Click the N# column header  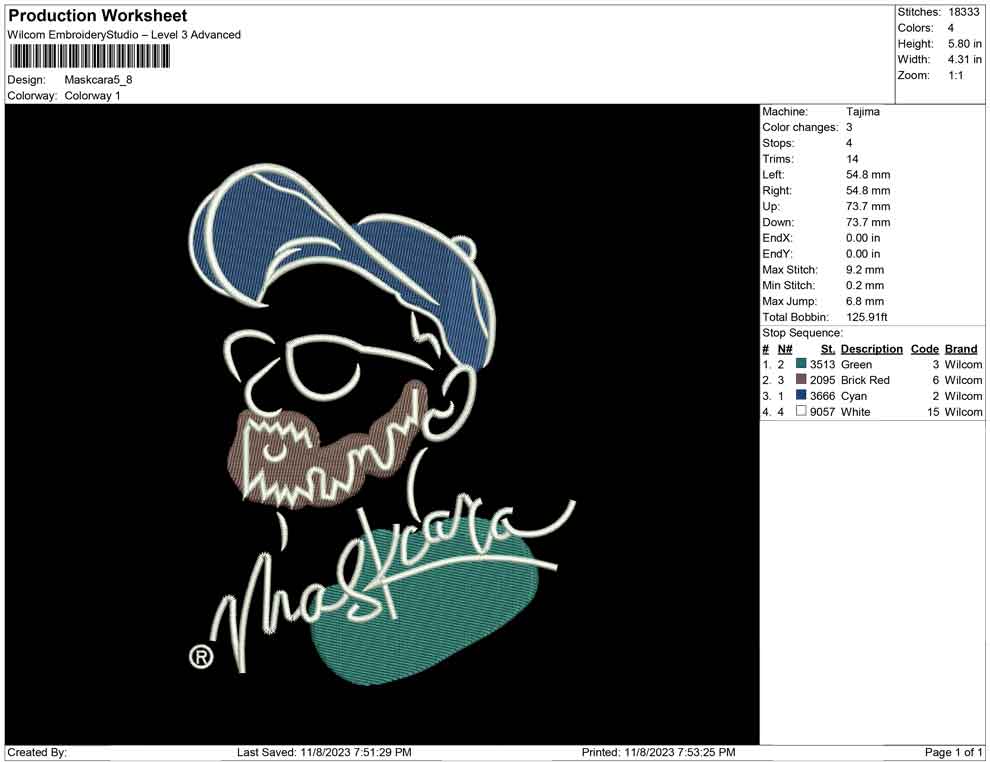click(785, 349)
